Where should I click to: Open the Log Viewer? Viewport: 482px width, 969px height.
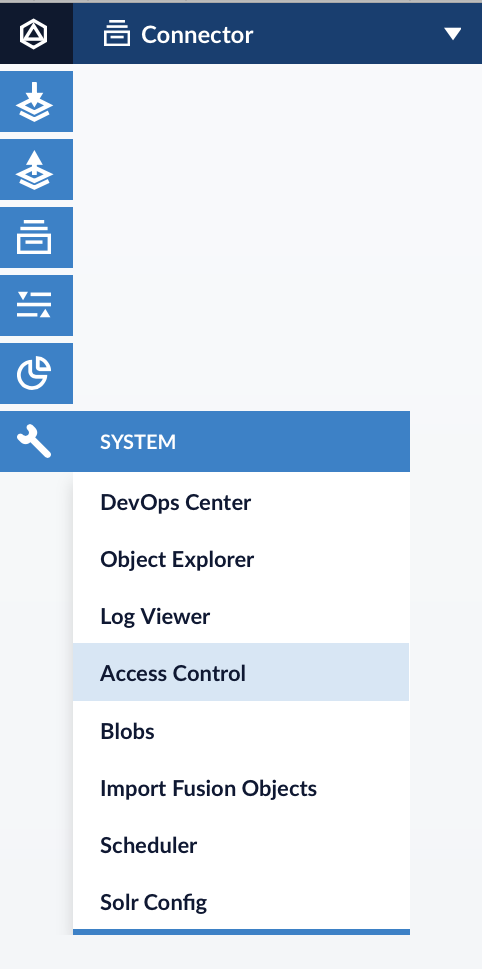[241, 616]
